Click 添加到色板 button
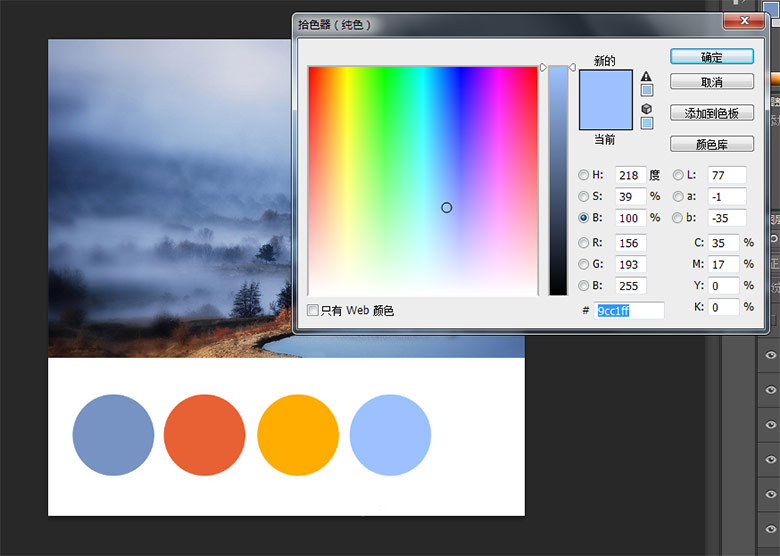780x556 pixels. (x=712, y=113)
